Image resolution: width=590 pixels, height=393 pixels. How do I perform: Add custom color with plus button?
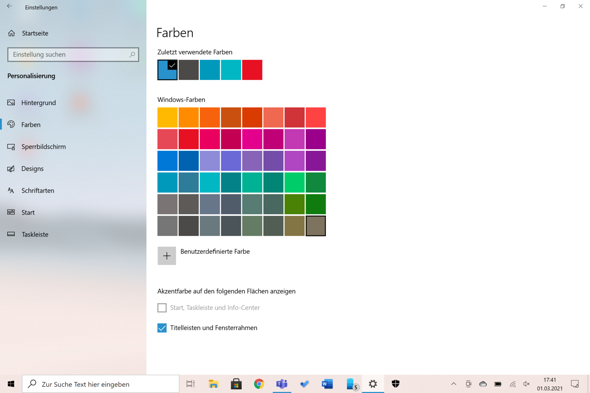click(167, 256)
